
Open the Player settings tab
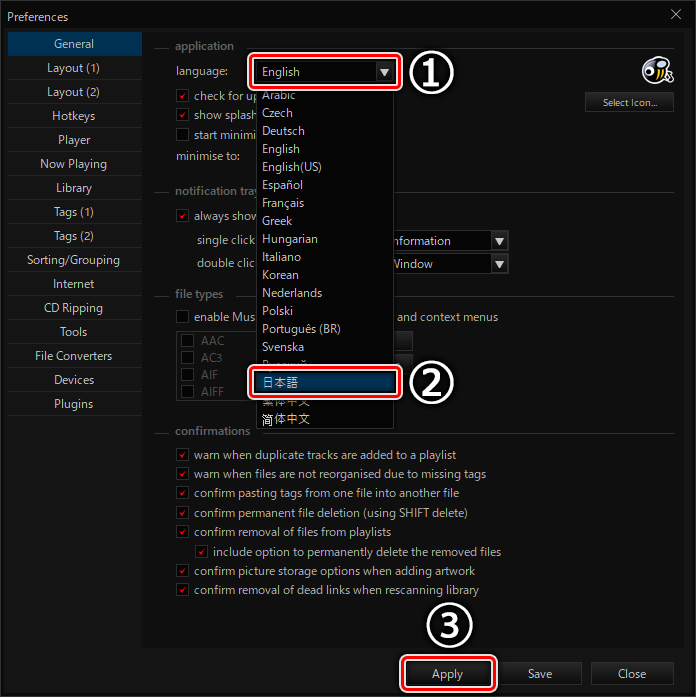pos(74,140)
